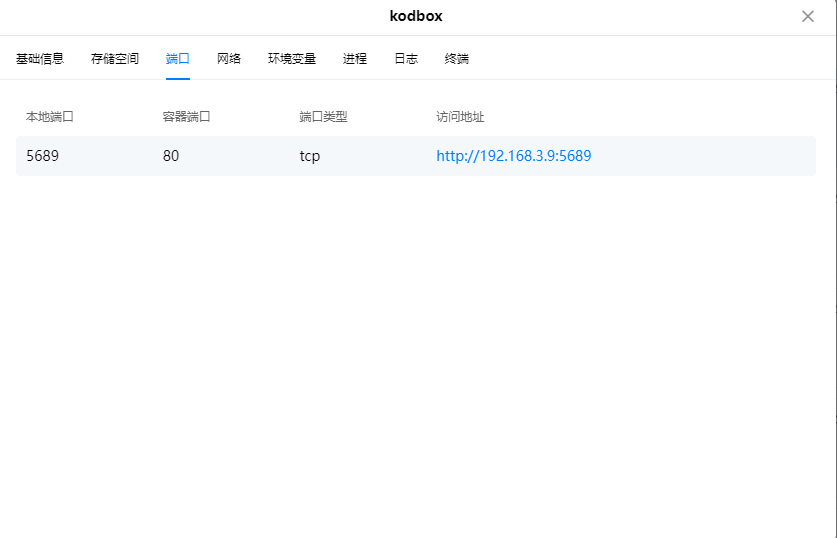Click the 端口类型 column header

coord(323,117)
